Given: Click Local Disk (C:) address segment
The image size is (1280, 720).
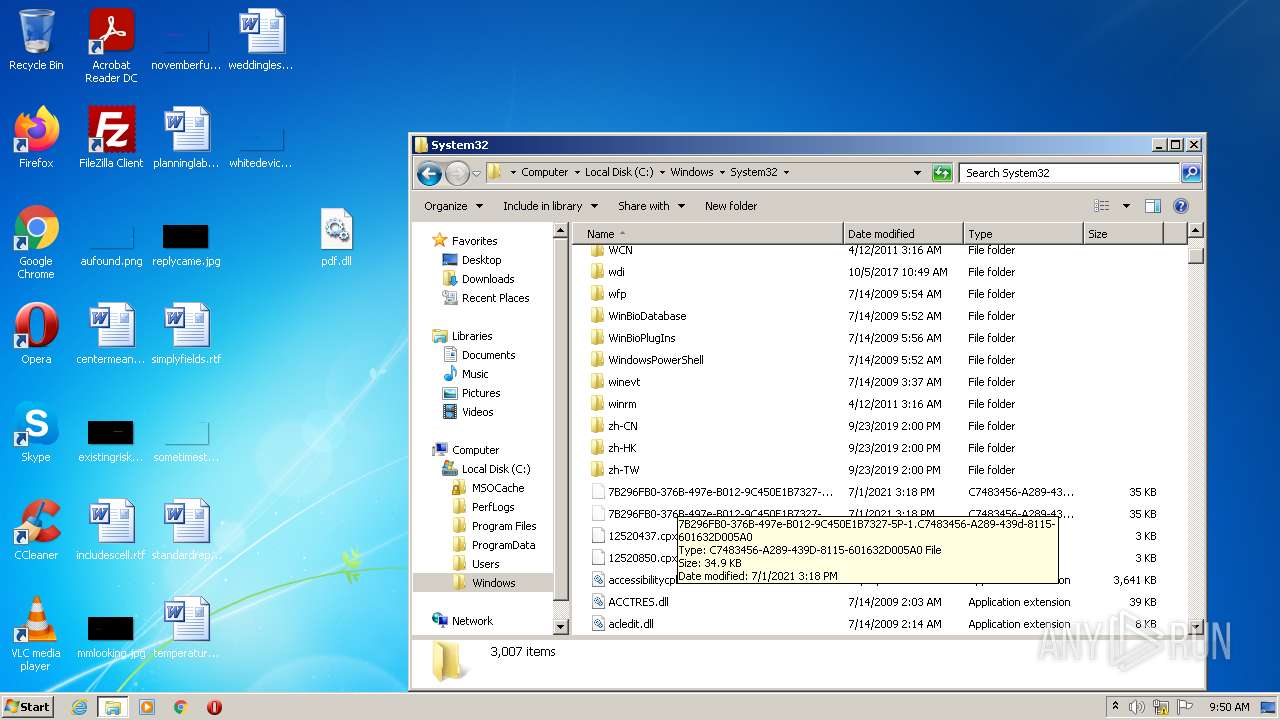Looking at the screenshot, I should coord(619,172).
